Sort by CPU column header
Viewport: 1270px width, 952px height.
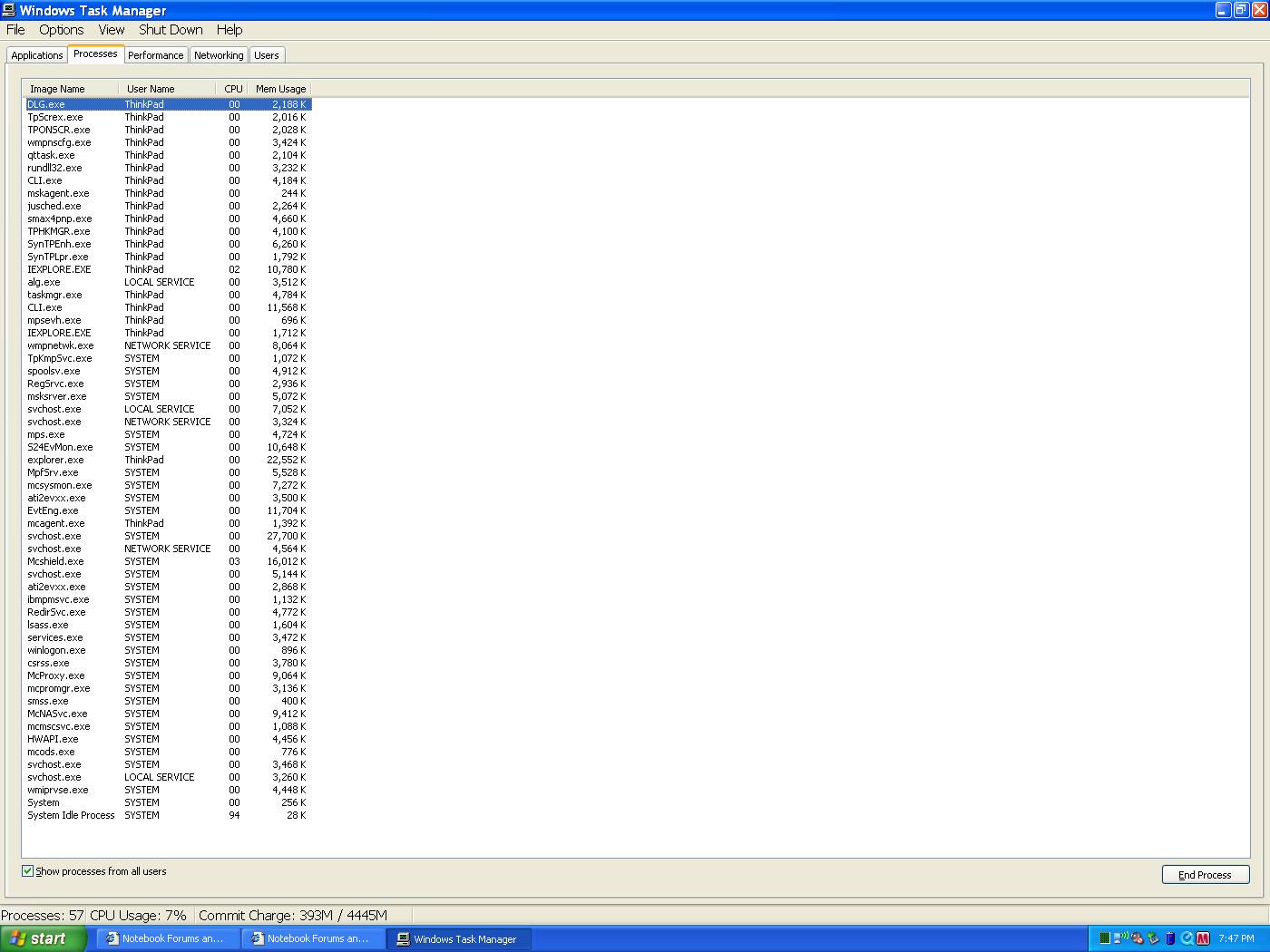point(232,89)
